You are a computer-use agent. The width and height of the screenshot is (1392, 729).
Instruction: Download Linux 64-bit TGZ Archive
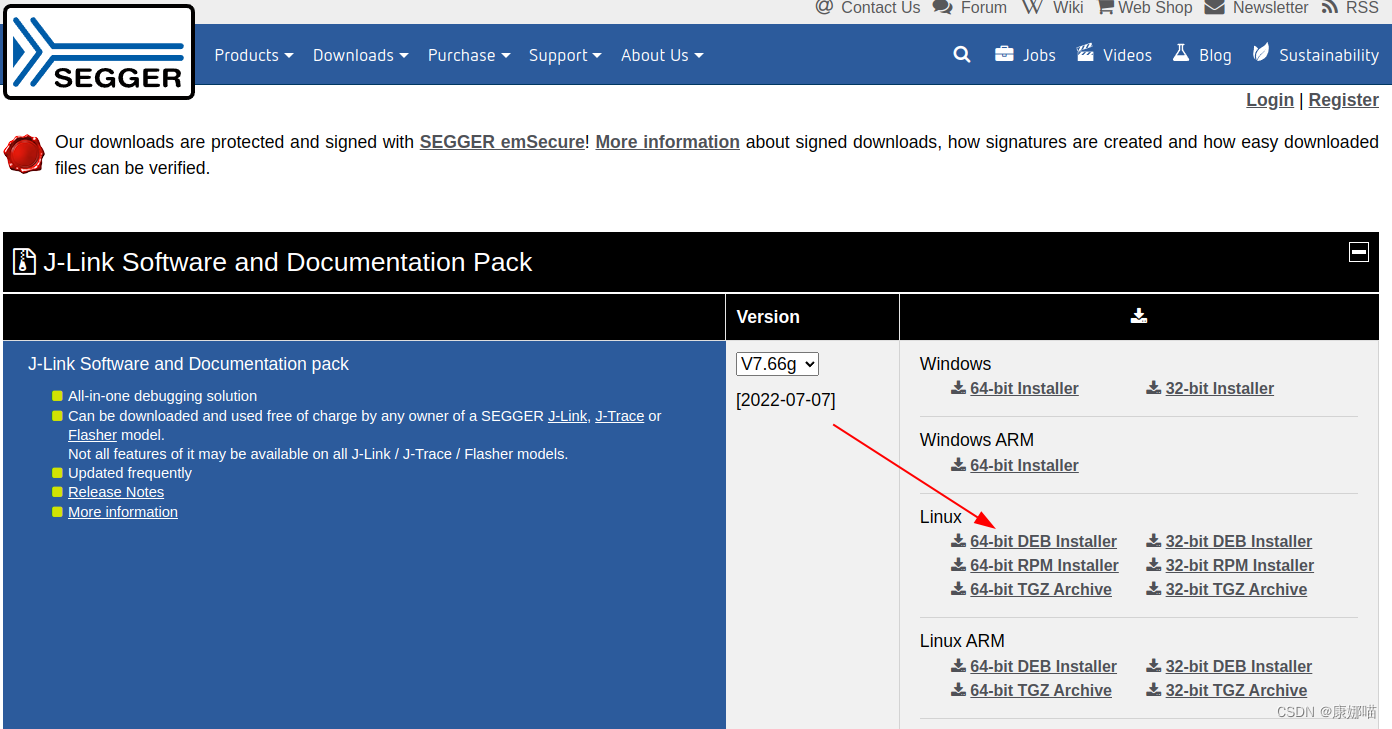[x=1041, y=589]
